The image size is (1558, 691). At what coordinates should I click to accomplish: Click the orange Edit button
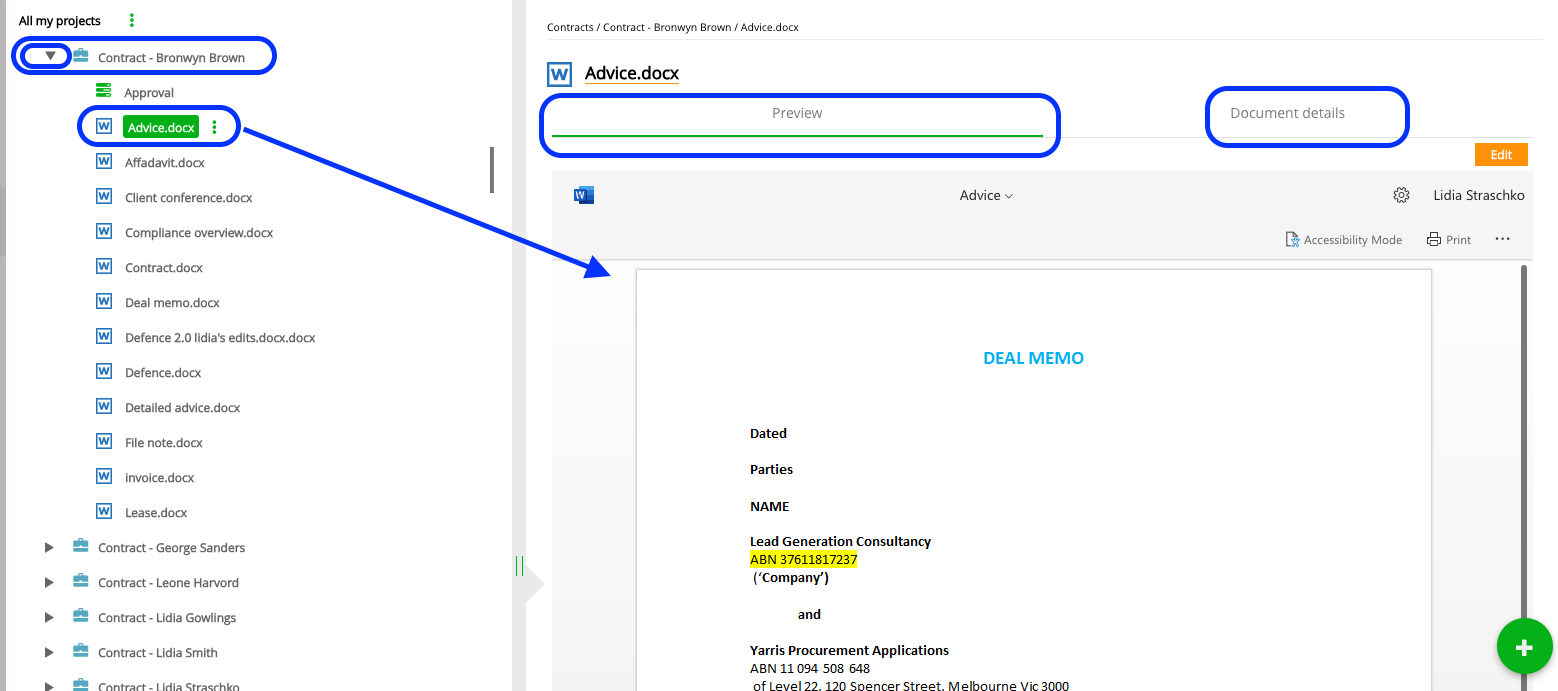pyautogui.click(x=1501, y=155)
